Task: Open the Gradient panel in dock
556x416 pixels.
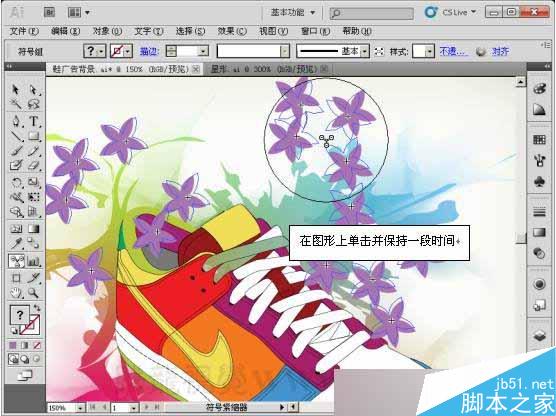Action: pyautogui.click(x=539, y=233)
